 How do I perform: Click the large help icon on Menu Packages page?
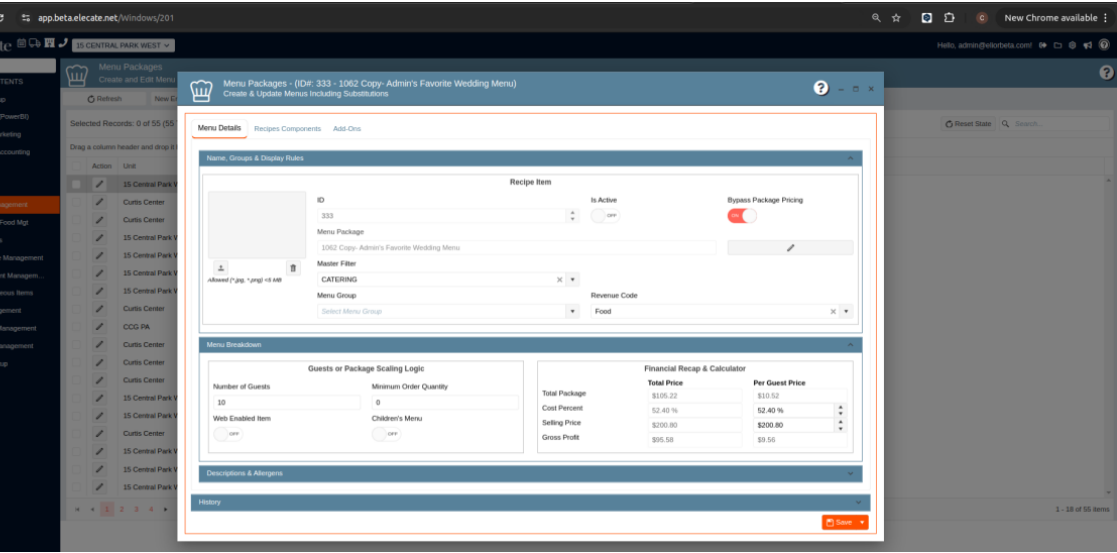[x=1106, y=72]
